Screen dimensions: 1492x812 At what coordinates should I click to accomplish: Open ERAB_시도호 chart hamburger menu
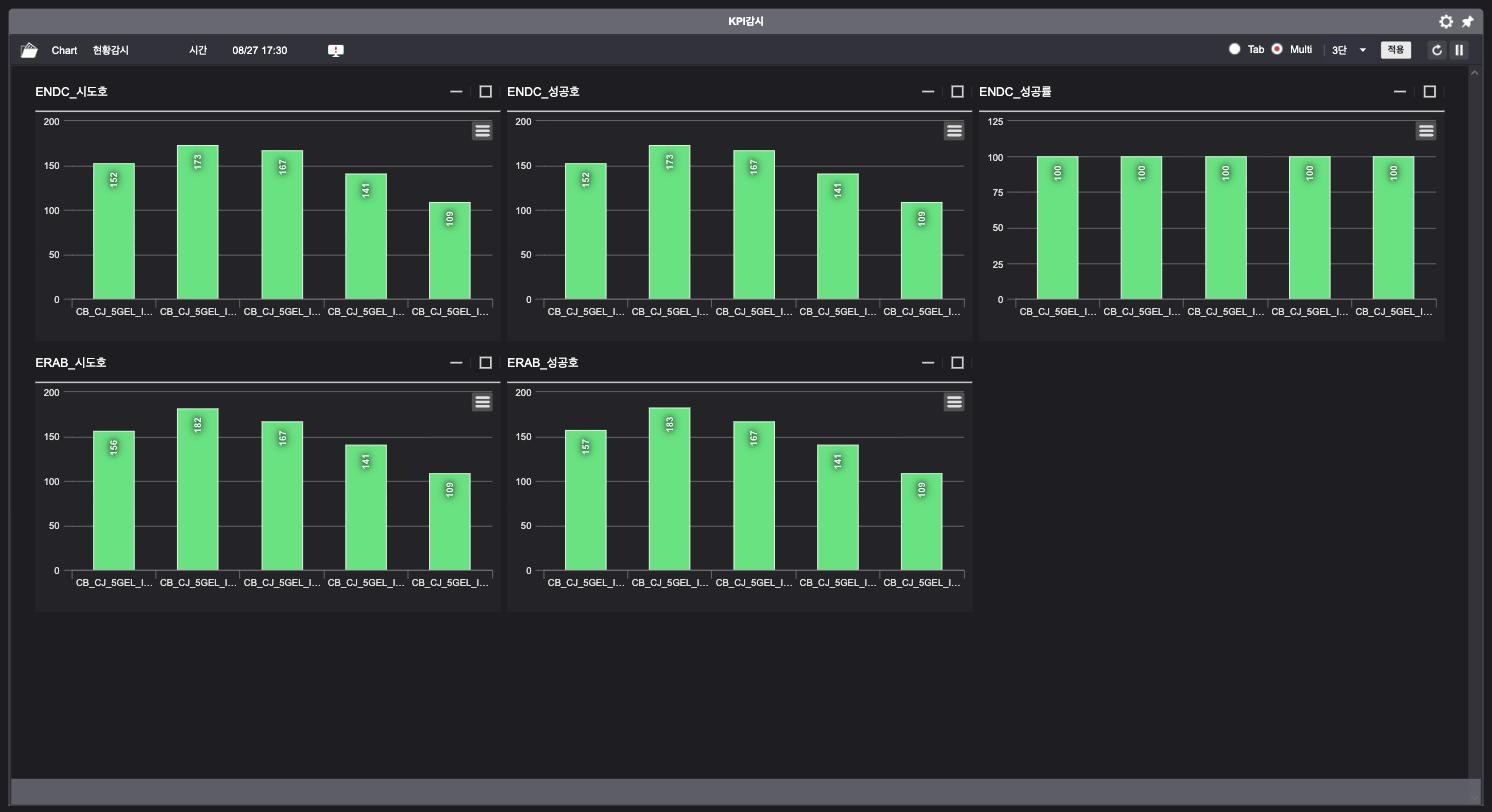pyautogui.click(x=482, y=402)
